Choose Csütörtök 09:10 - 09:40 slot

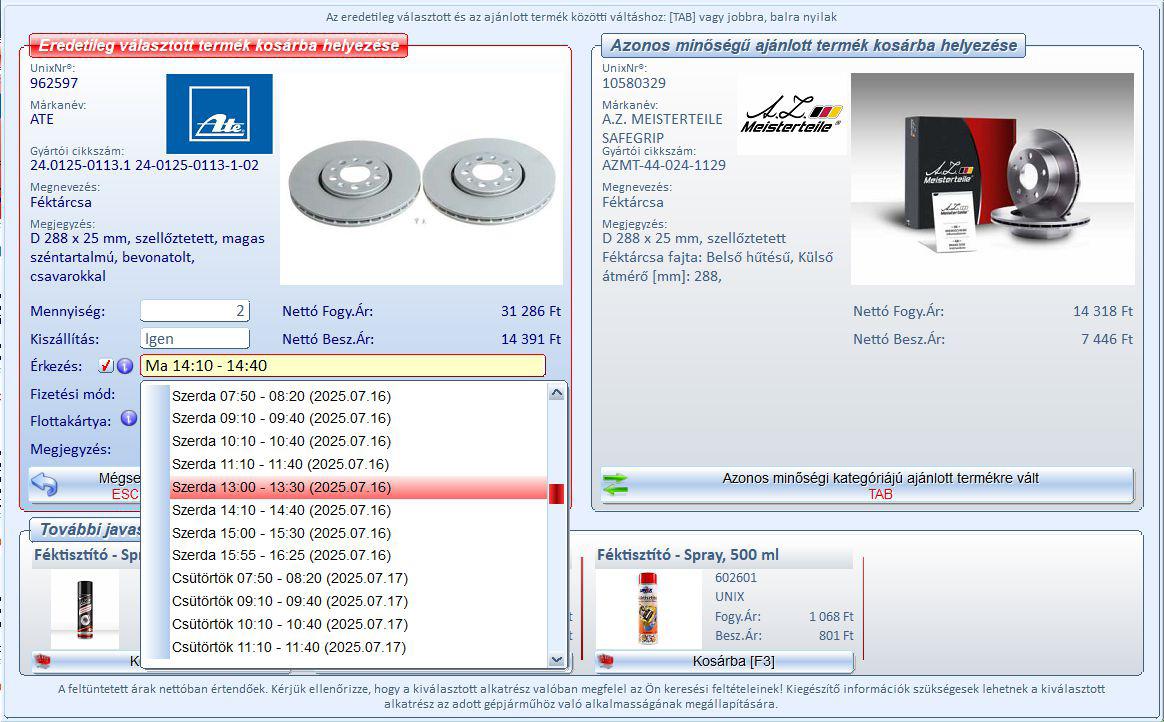point(359,602)
